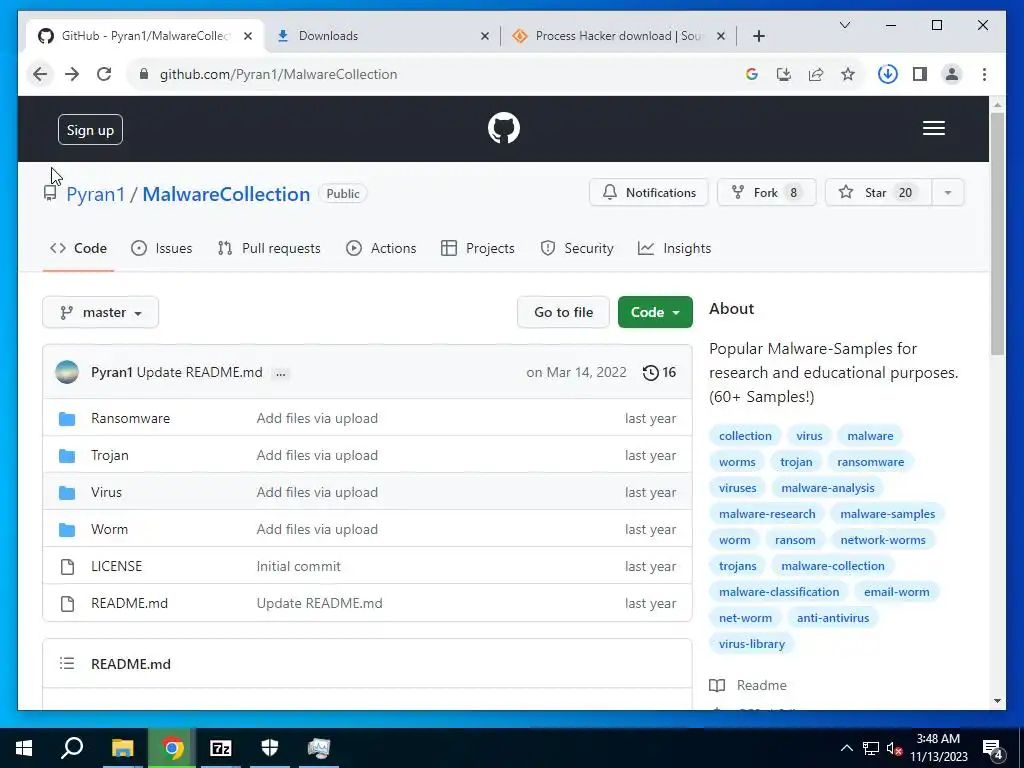Open the Insights tab
1024x768 pixels.
point(675,248)
